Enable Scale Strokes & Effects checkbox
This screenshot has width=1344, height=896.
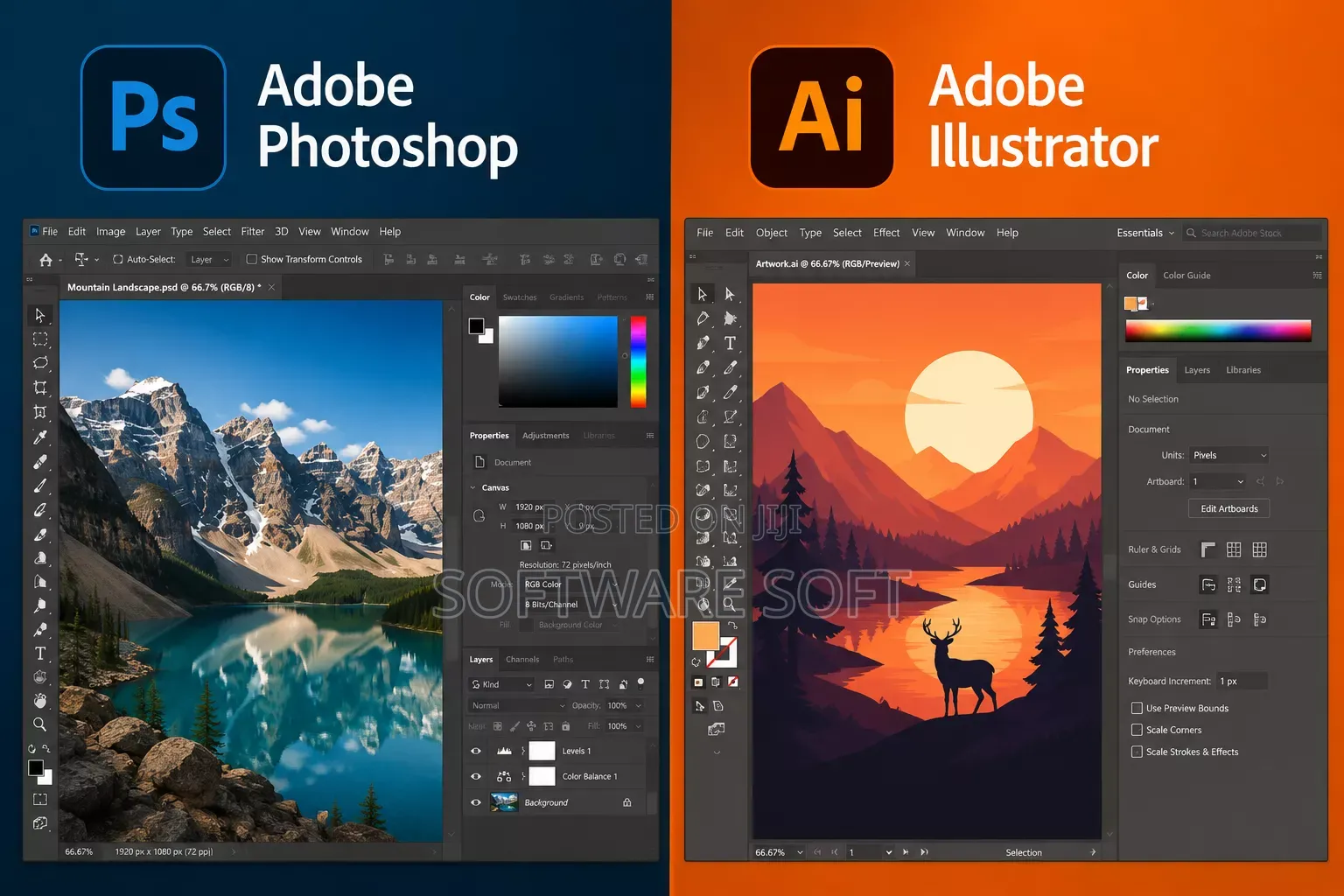[x=1137, y=752]
